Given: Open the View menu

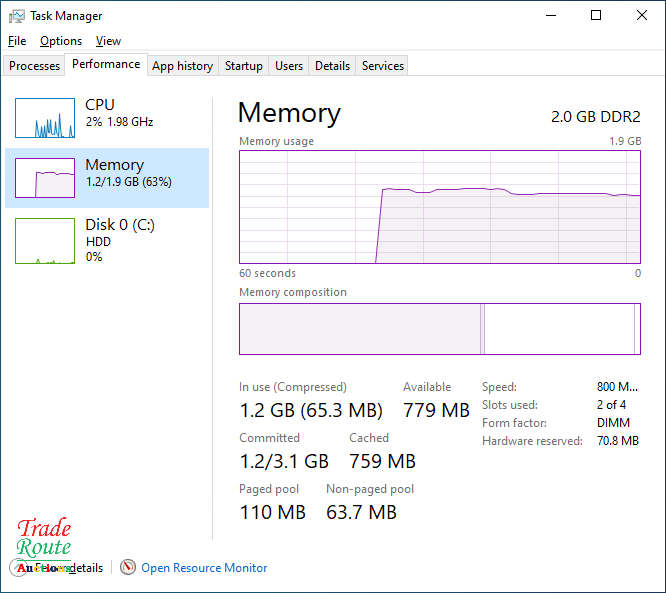Looking at the screenshot, I should click(108, 41).
